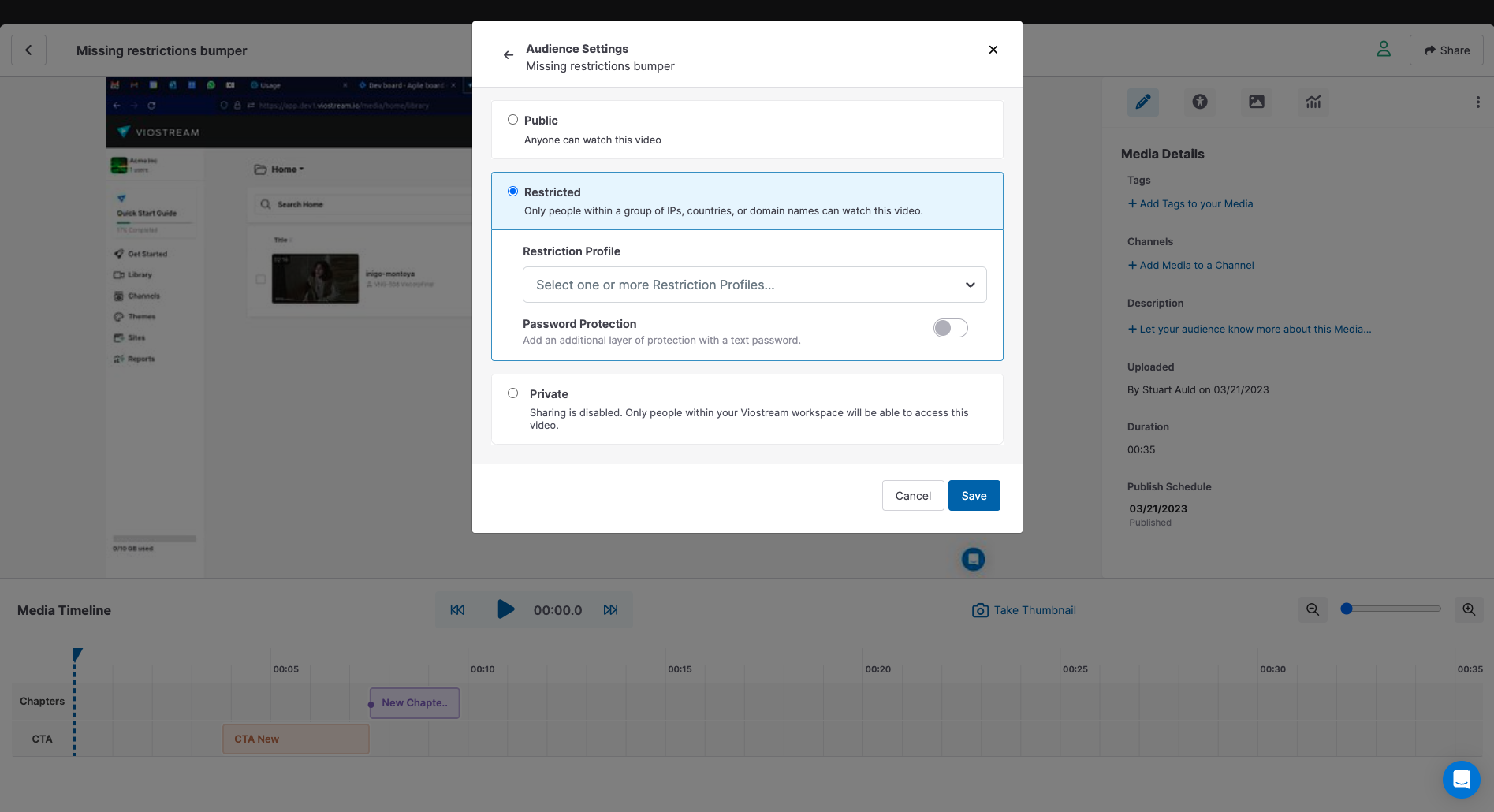Open the analytics chart icon tab
Image resolution: width=1494 pixels, height=812 pixels.
coord(1313,102)
